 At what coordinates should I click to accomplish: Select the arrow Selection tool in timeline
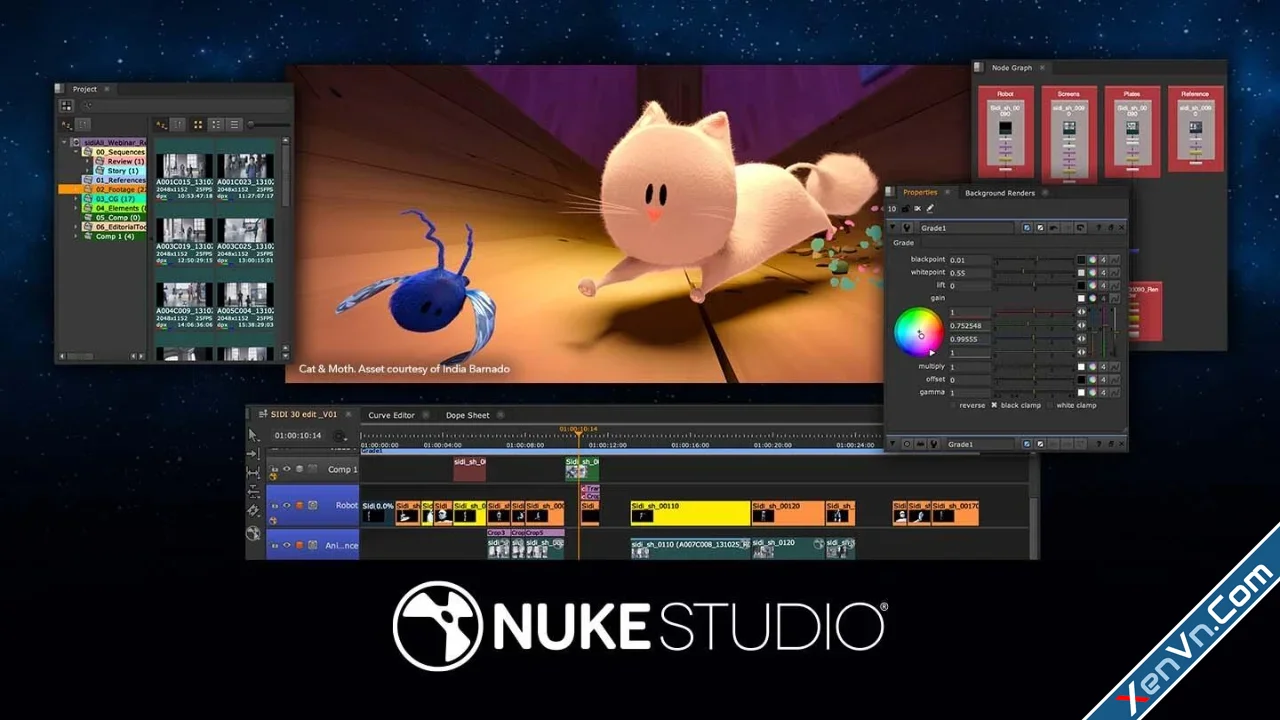tap(253, 435)
